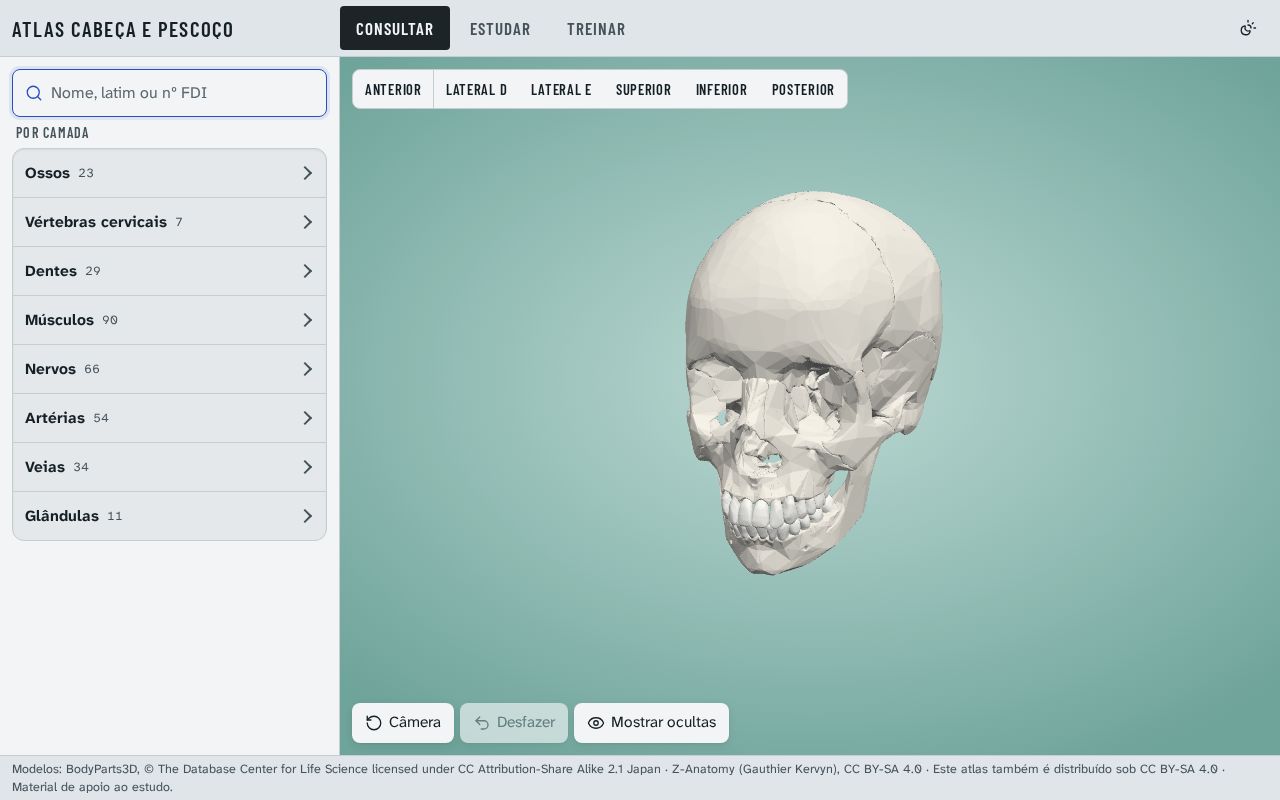
Task: Click the BodyParts3D attribution footer text
Action: (620, 778)
